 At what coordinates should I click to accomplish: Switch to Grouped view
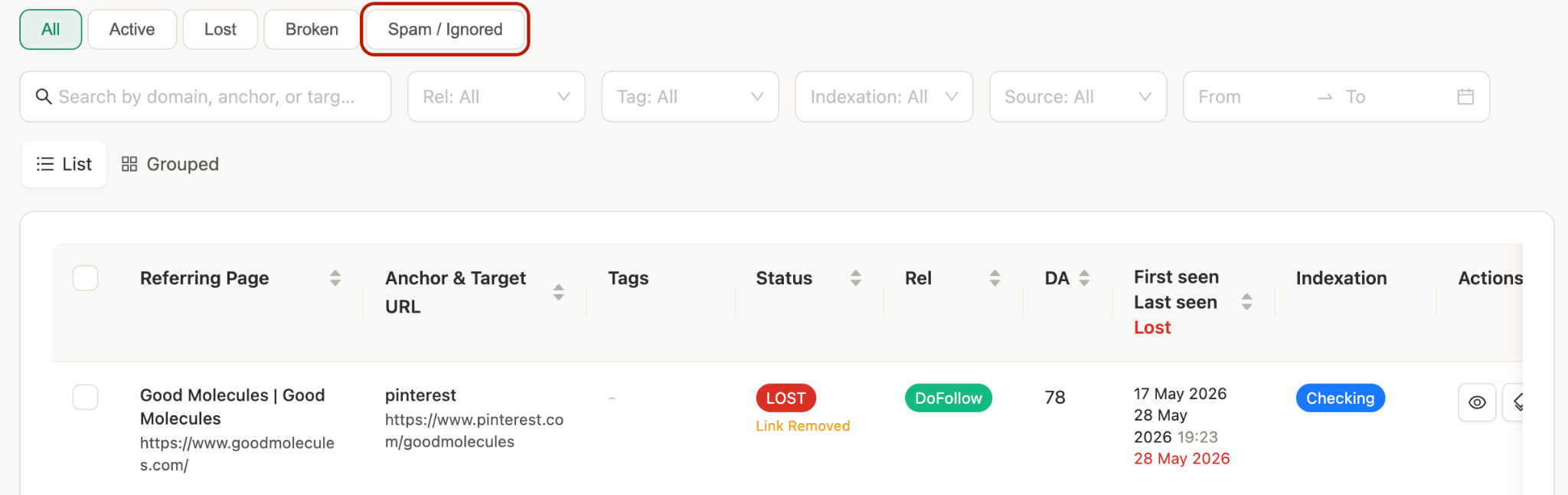(x=170, y=164)
